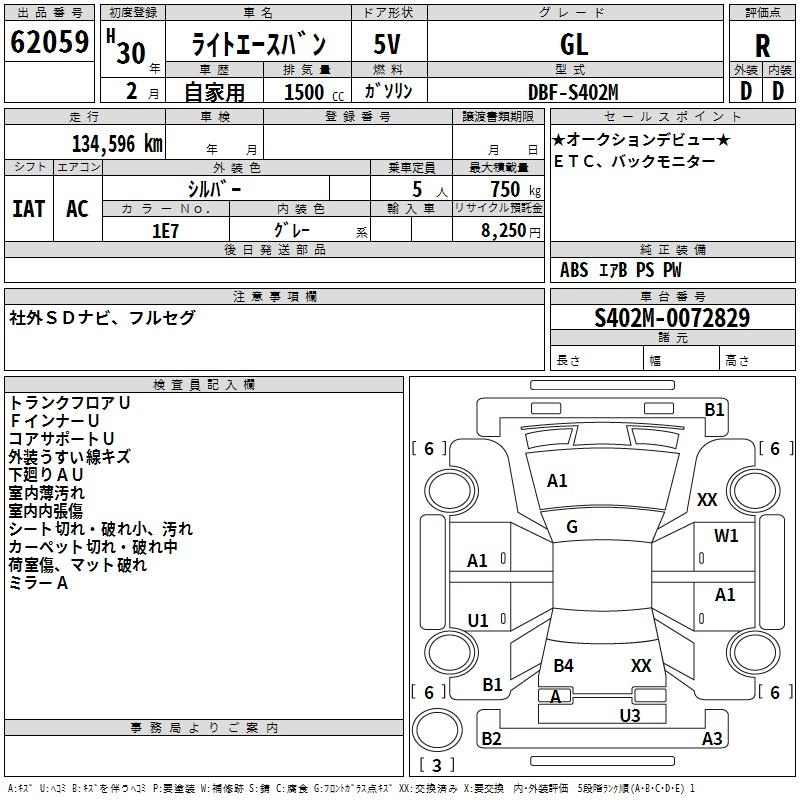The width and height of the screenshot is (800, 800).
Task: Select the interior color グレー
Action: pos(292,230)
